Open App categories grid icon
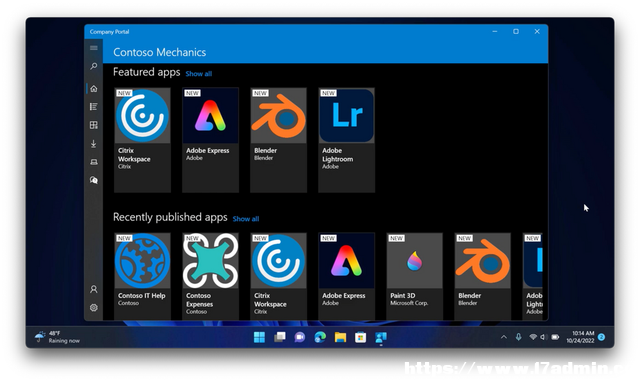 point(93,125)
